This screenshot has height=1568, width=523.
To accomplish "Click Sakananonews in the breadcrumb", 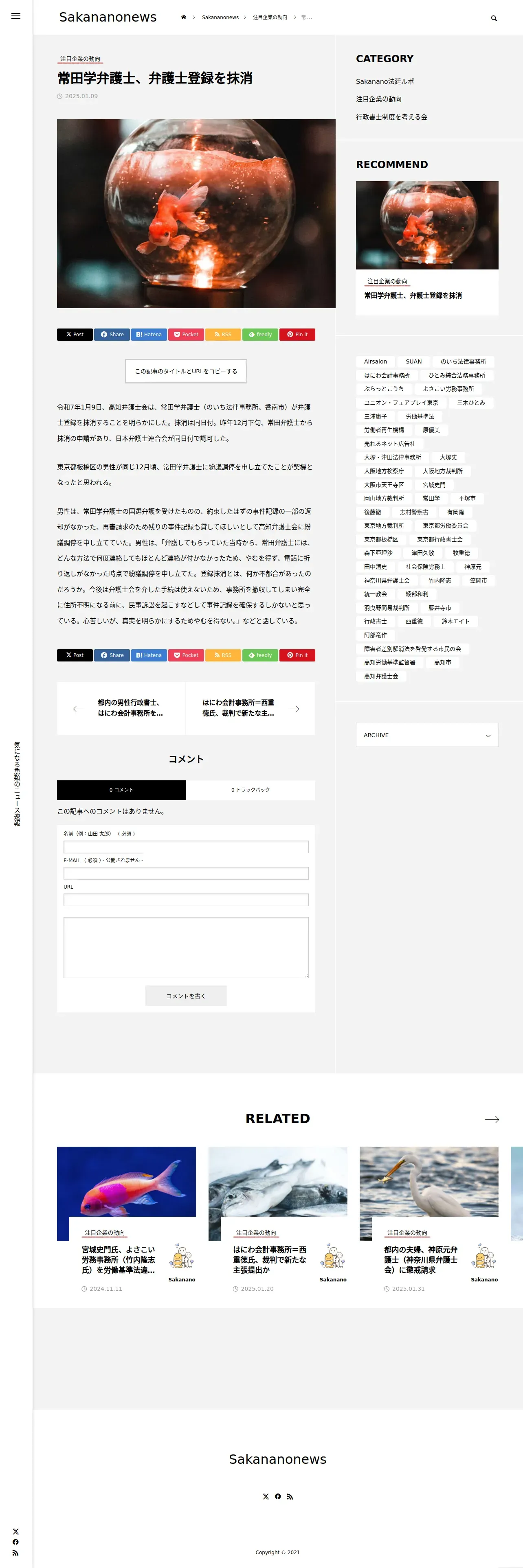I will (220, 17).
